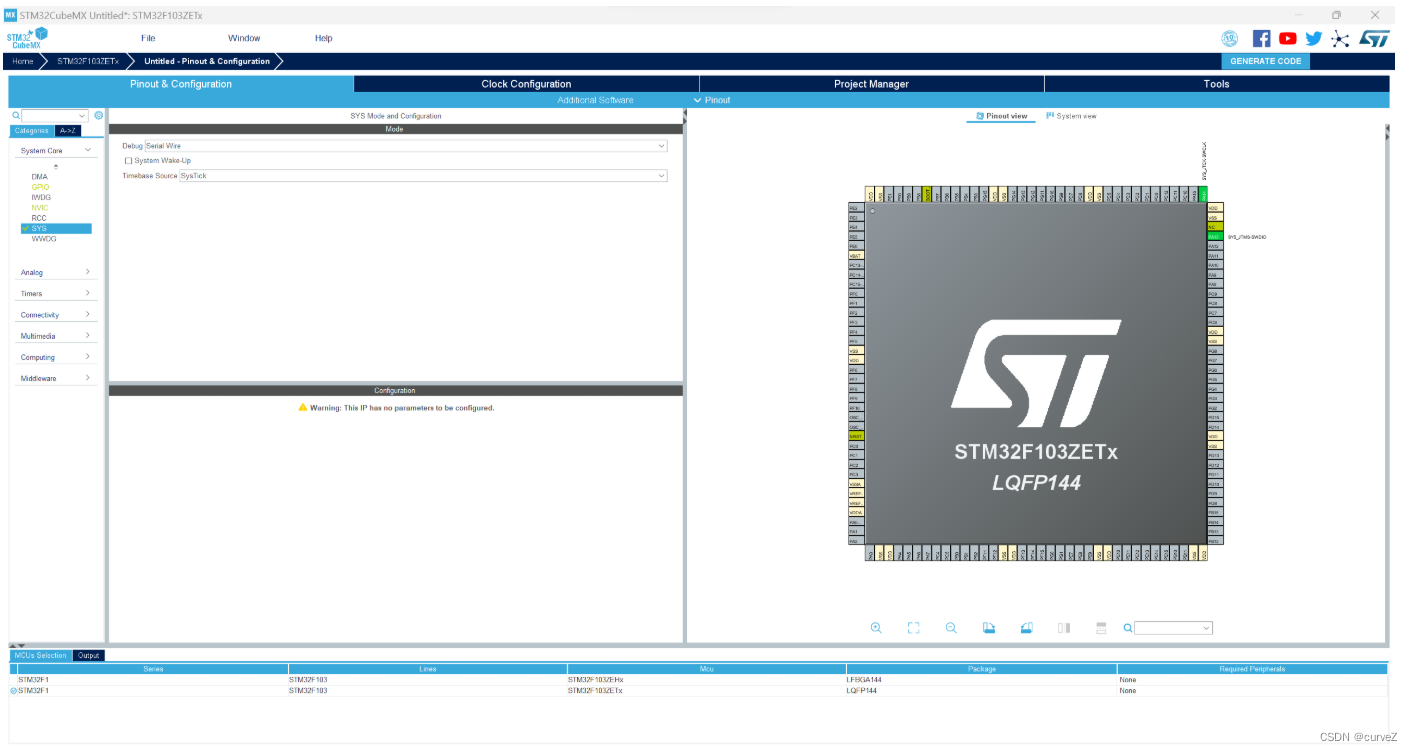Expand the Computing category
1413x751 pixels.
click(88, 356)
